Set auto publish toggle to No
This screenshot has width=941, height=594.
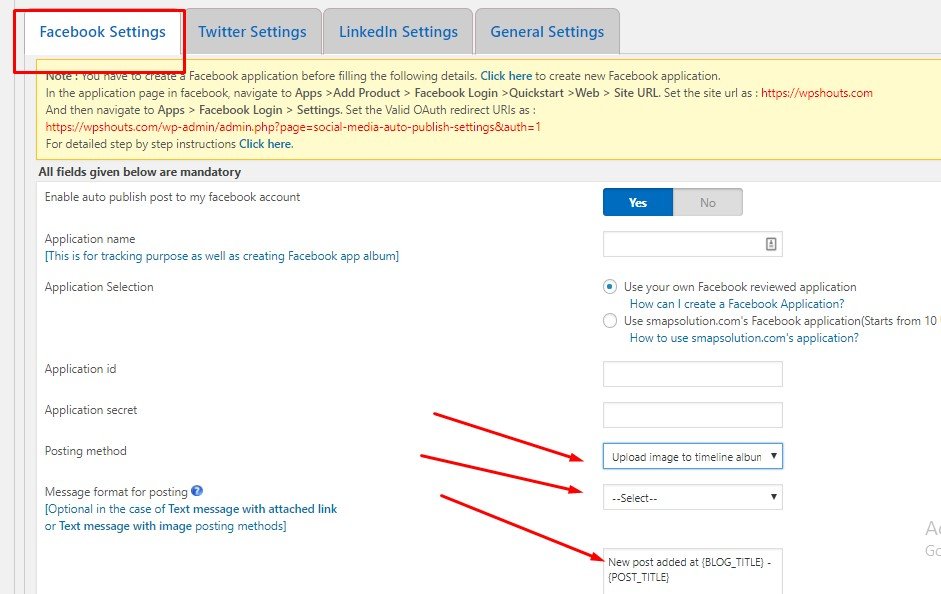(x=708, y=202)
